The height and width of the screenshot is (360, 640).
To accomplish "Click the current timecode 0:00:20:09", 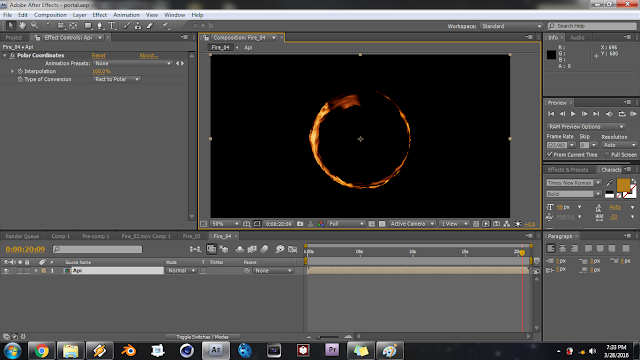I will pos(25,249).
